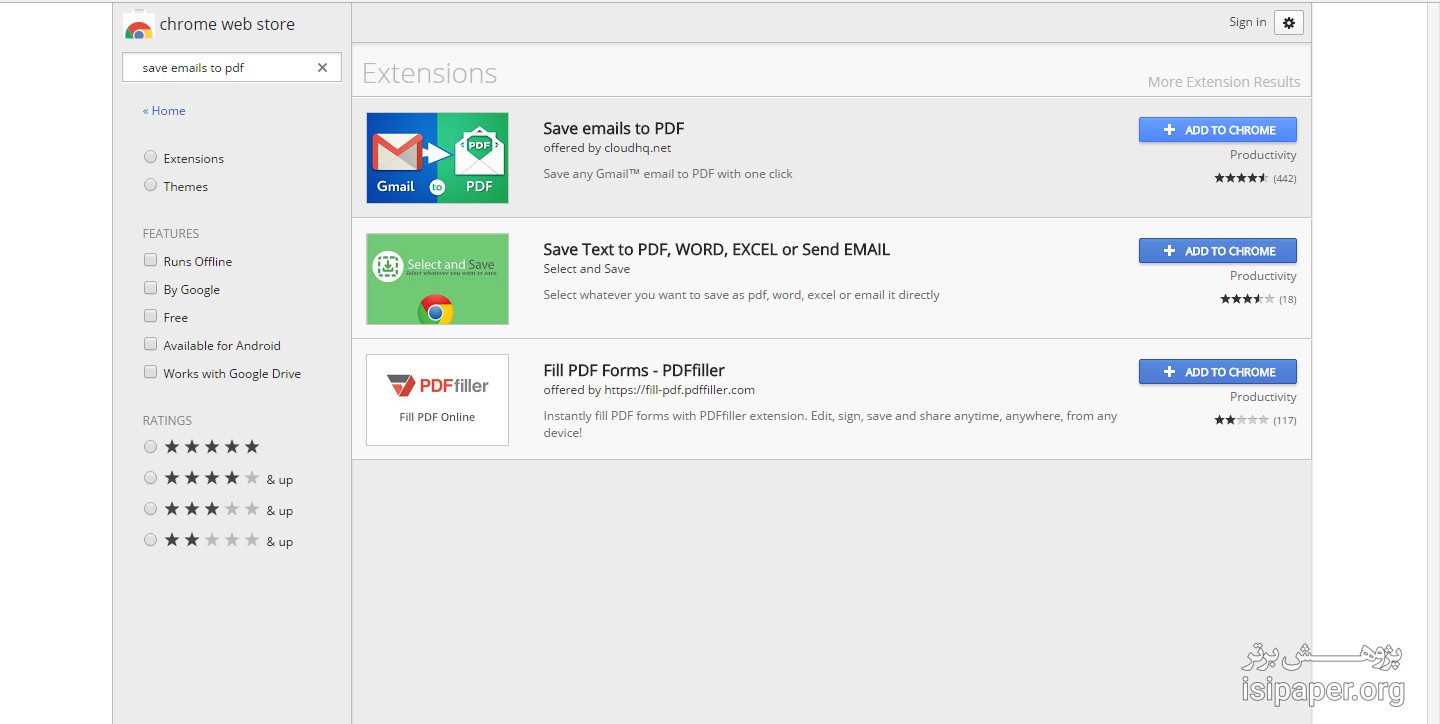Select two stars & up rating filter
This screenshot has width=1440, height=724.
pyautogui.click(x=150, y=540)
